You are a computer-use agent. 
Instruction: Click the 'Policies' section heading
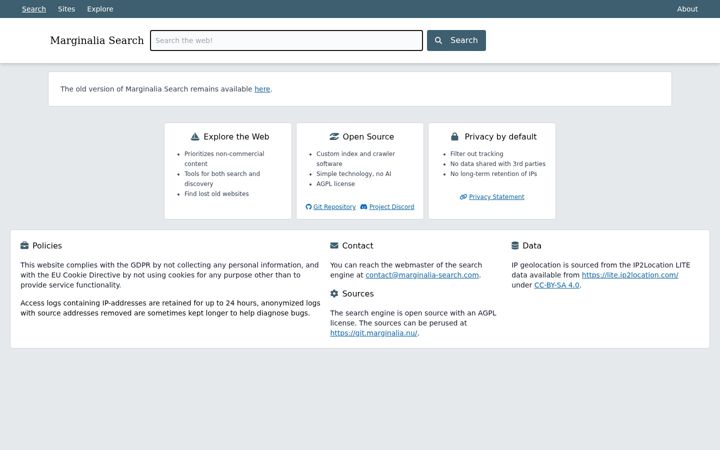[47, 246]
